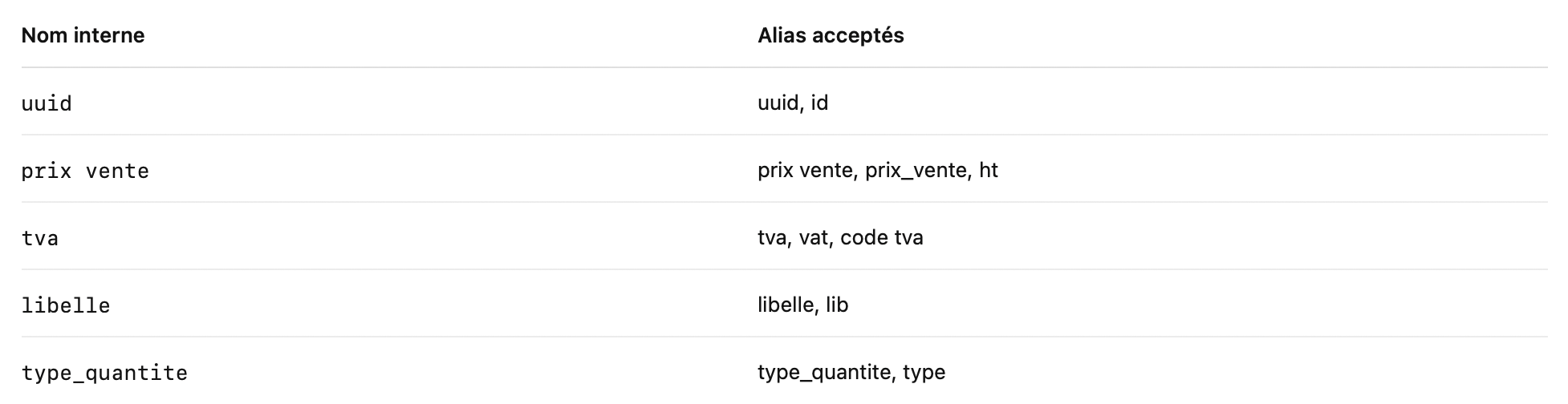Select the type_quantite internal name cell
1568x404 pixels.
104,373
